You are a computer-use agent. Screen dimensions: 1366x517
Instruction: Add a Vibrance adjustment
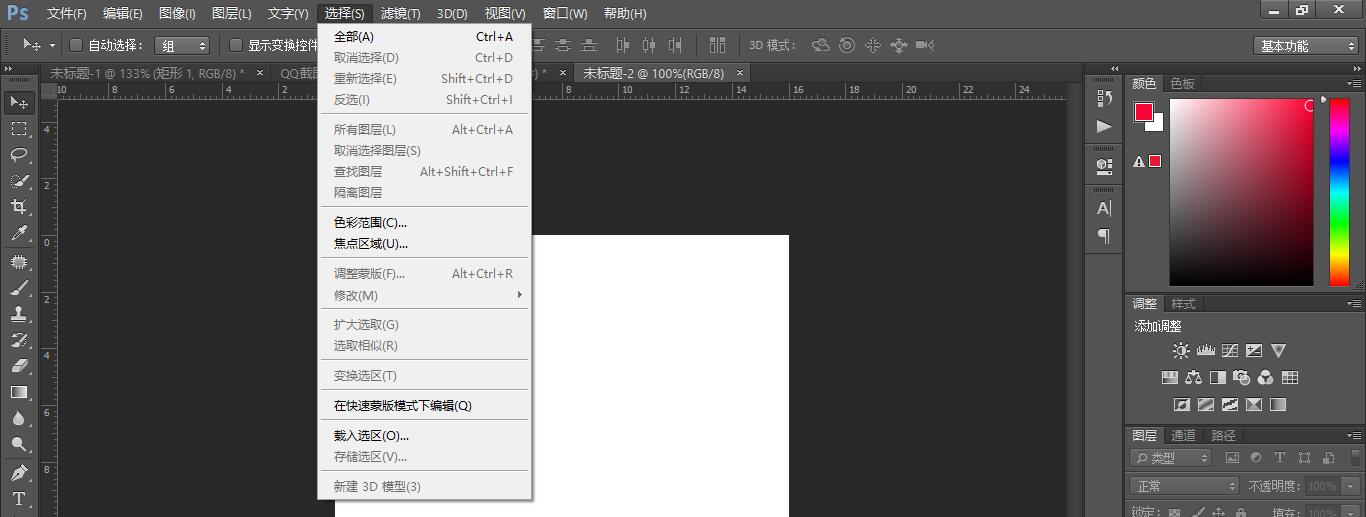click(x=1278, y=351)
